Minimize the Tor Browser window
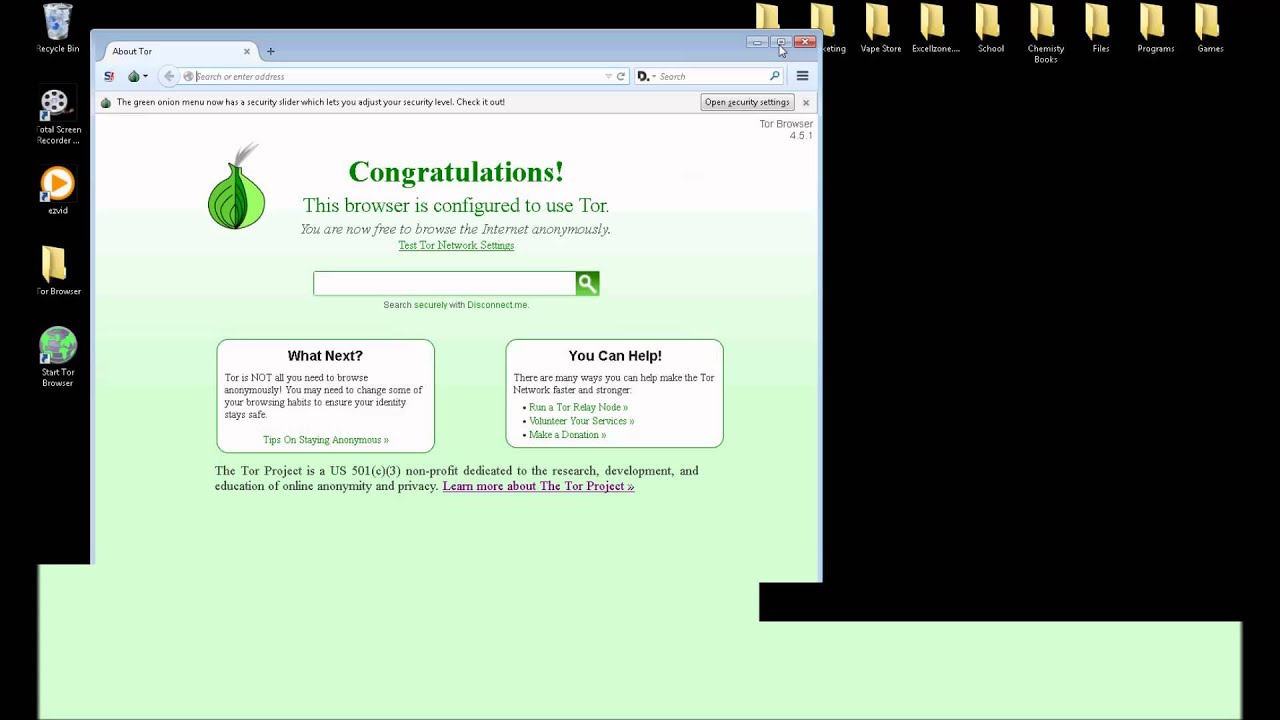The image size is (1280, 720). coord(757,42)
